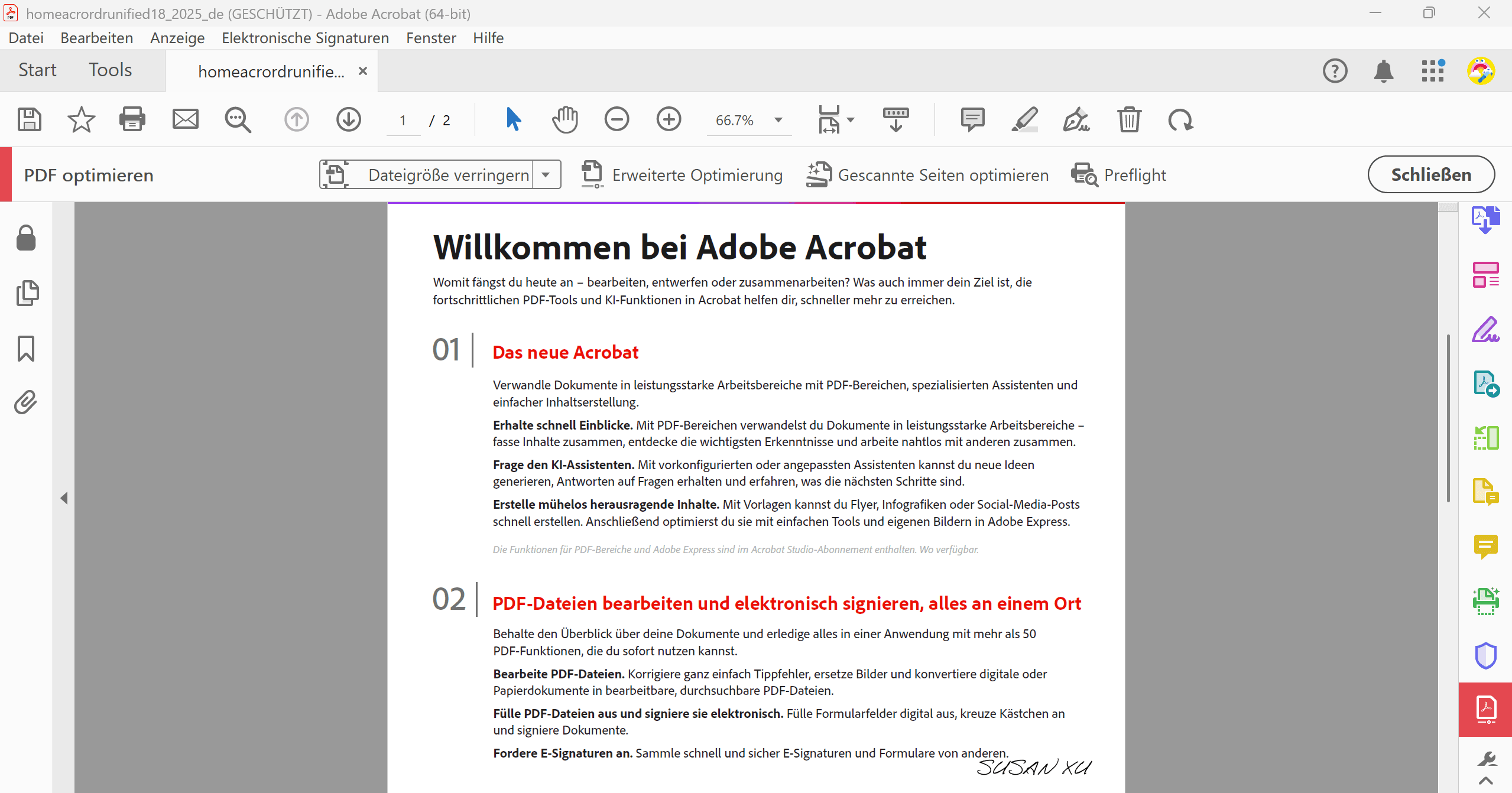Open bookmarks panel
Viewport: 1512px width, 793px height.
(x=26, y=349)
